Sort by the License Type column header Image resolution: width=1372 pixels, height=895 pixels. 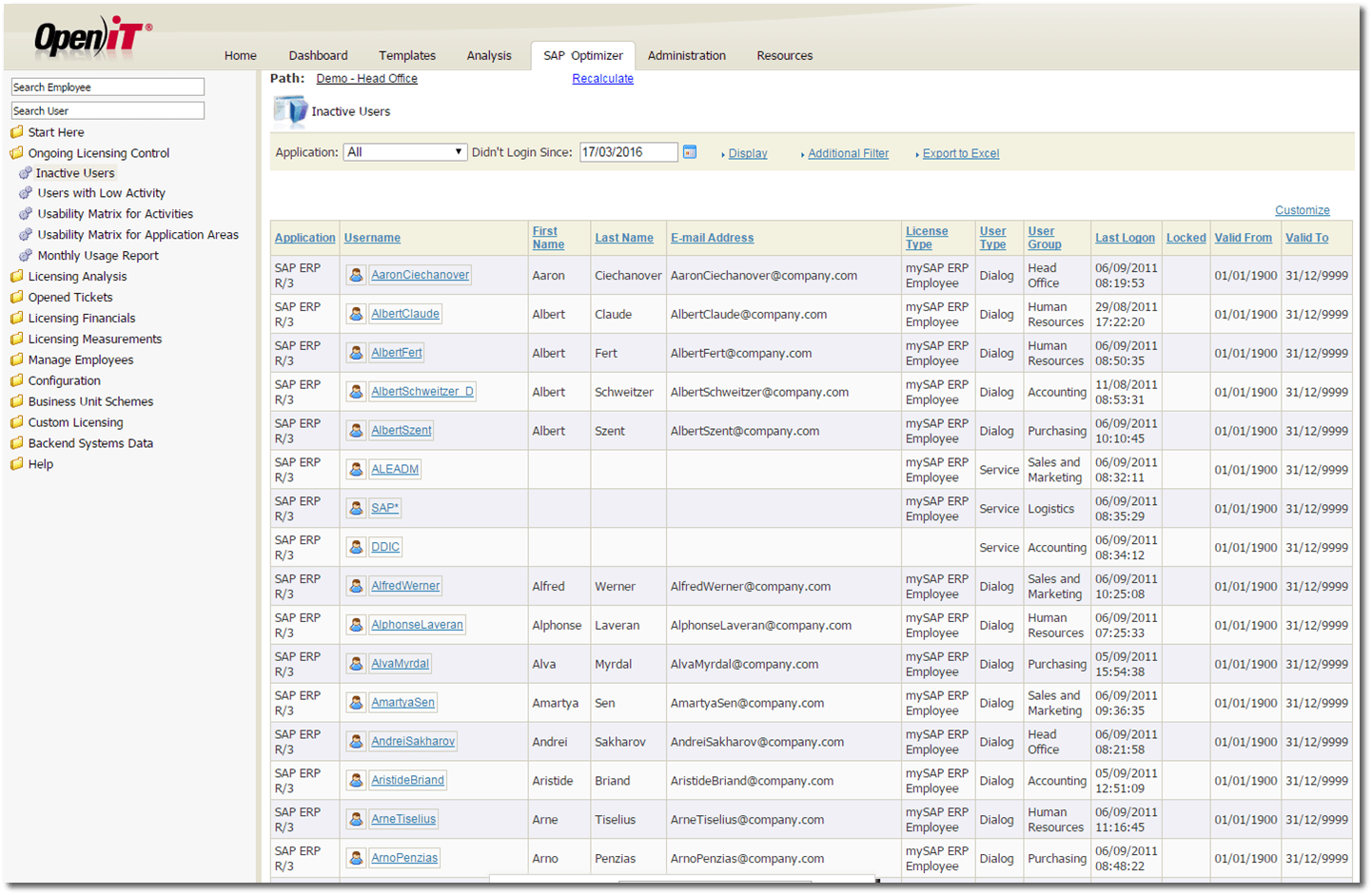pos(927,238)
